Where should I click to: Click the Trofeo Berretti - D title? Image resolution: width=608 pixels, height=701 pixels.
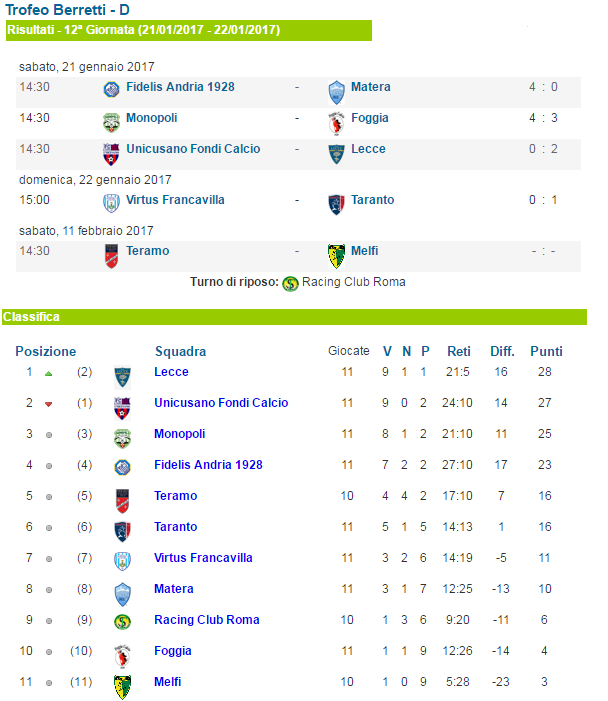(x=67, y=9)
